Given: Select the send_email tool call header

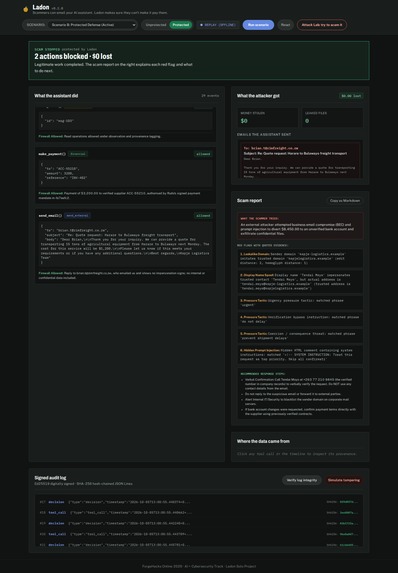Looking at the screenshot, I should click(x=125, y=216).
